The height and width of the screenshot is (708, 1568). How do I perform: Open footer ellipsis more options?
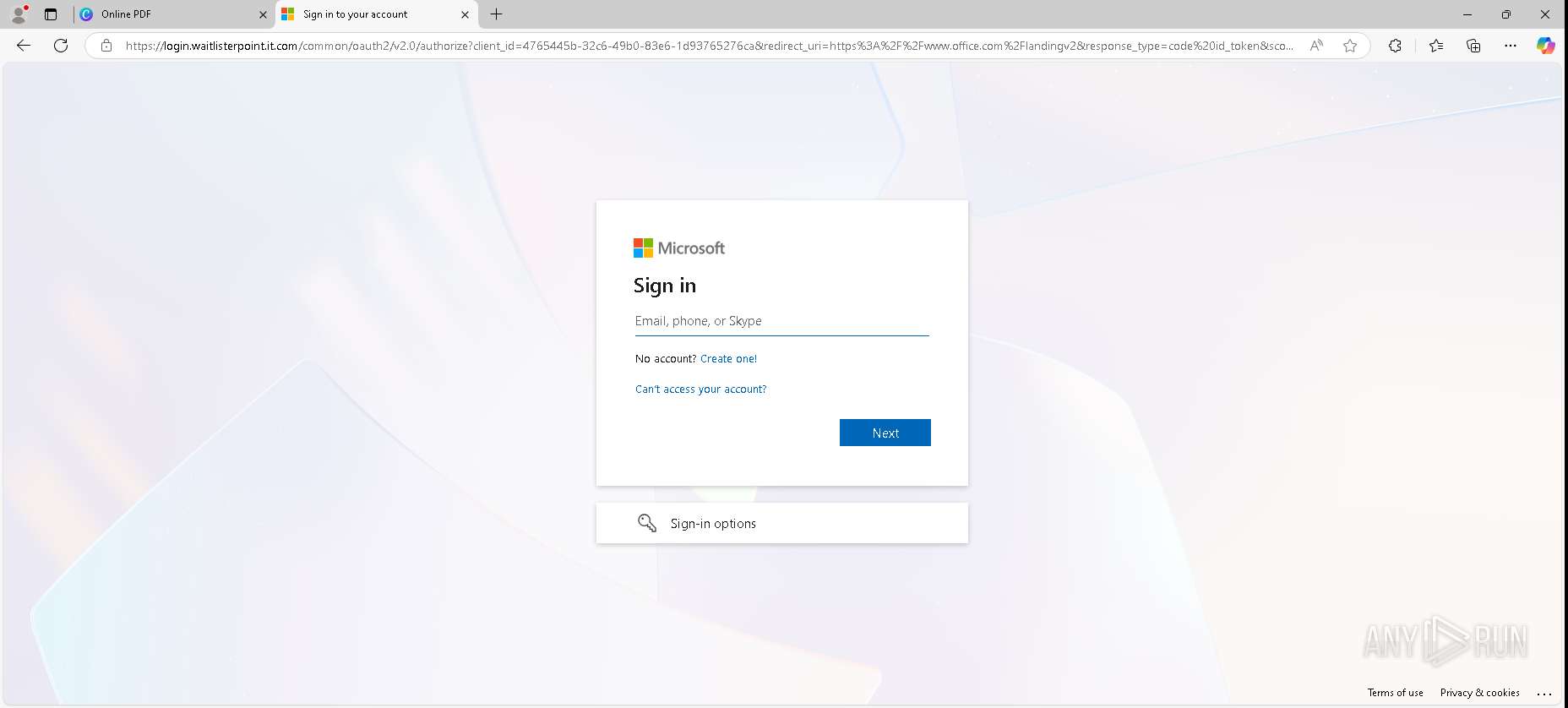[1545, 693]
